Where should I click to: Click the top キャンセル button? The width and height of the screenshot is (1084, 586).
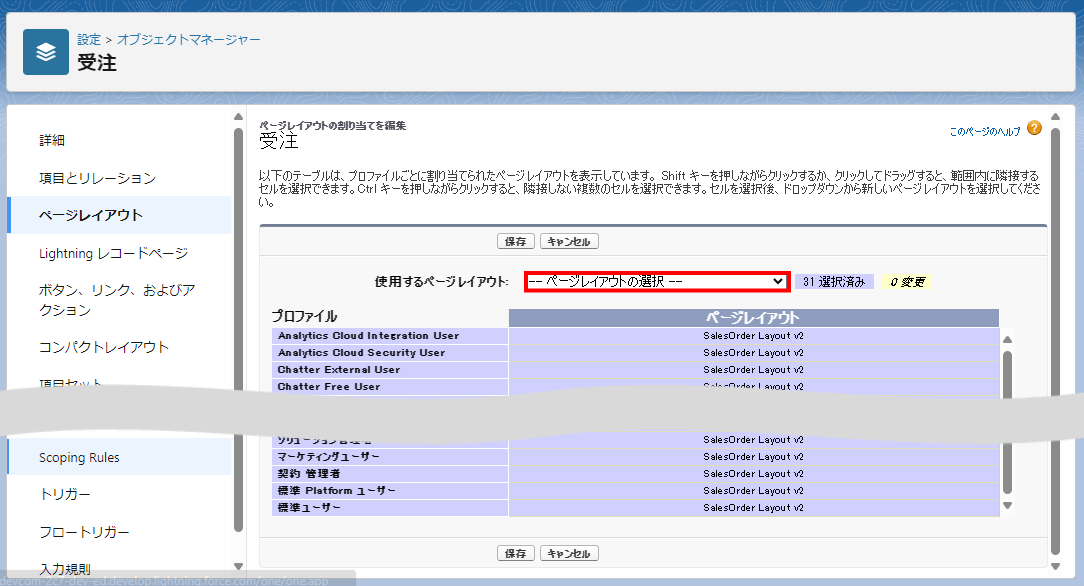569,242
